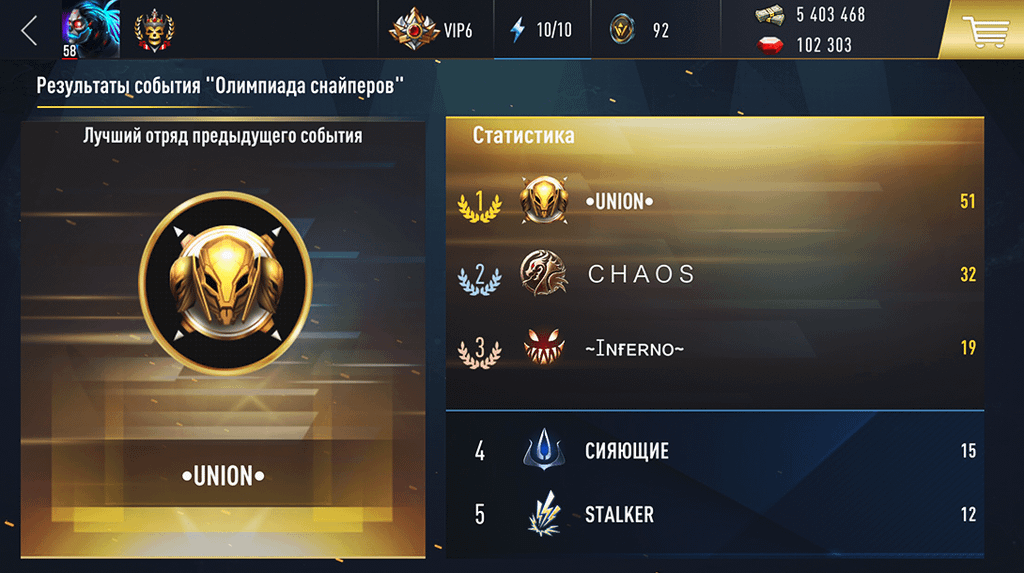
Task: Open the VIP6 status badge
Action: 431,29
